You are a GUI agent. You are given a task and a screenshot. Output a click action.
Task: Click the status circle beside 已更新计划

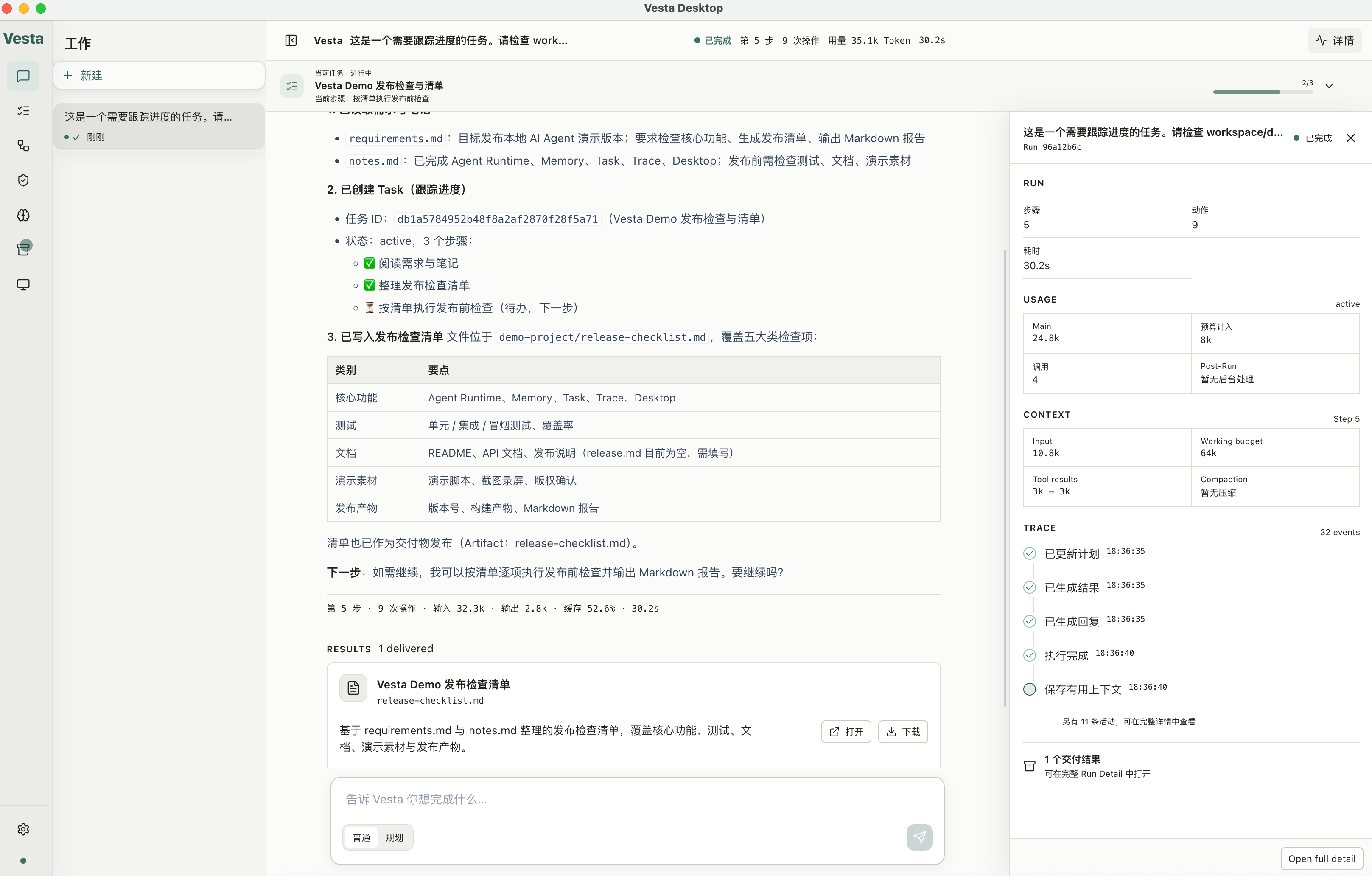tap(1030, 553)
